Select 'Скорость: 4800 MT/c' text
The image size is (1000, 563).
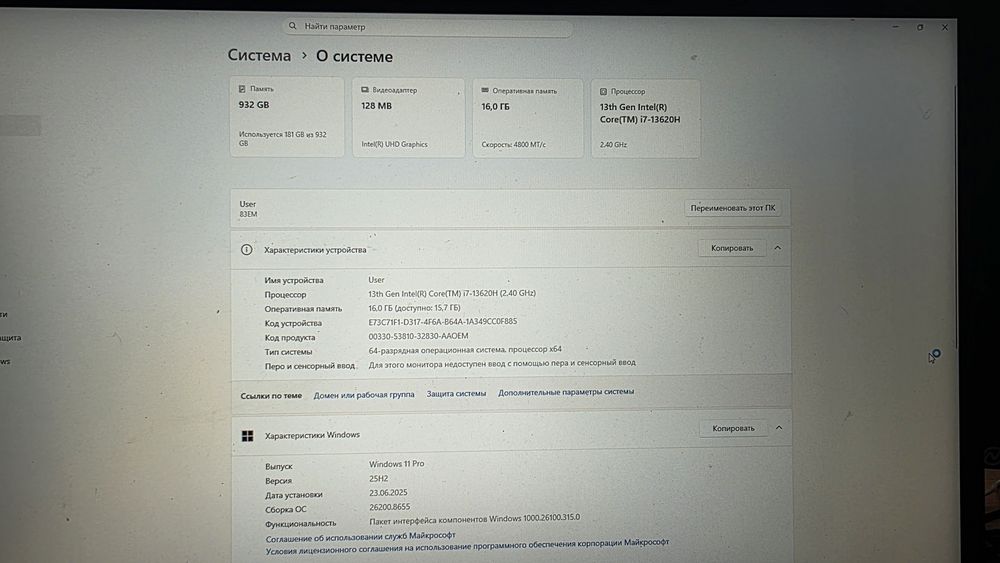tap(513, 145)
